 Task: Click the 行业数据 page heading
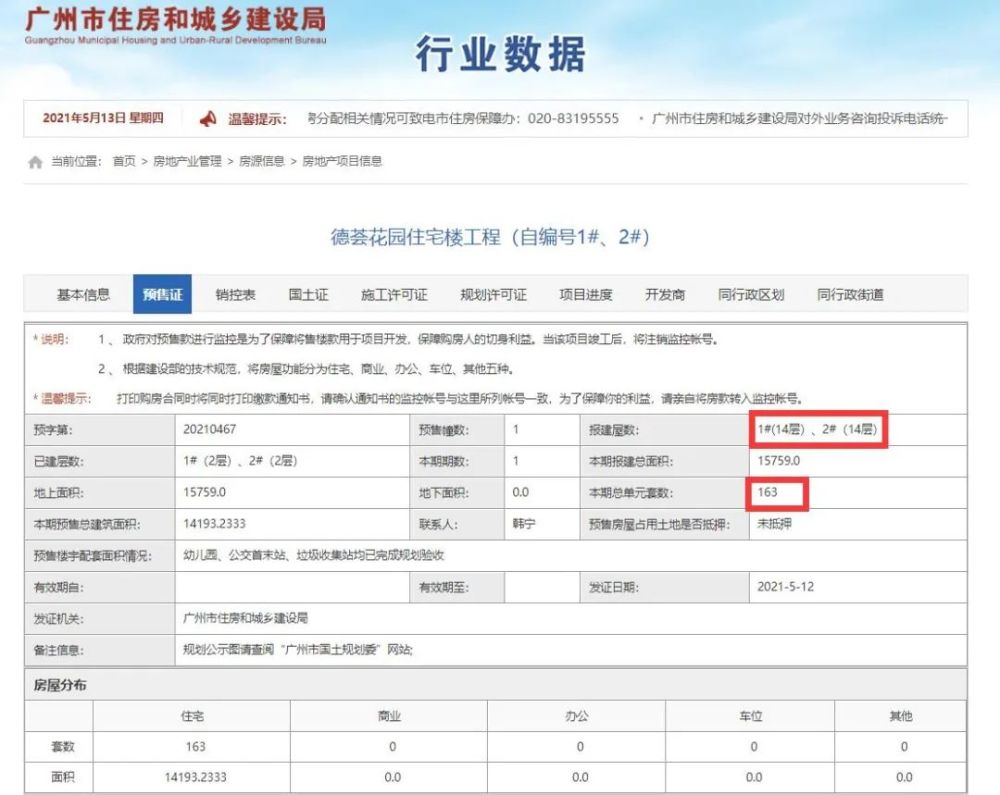[x=500, y=55]
